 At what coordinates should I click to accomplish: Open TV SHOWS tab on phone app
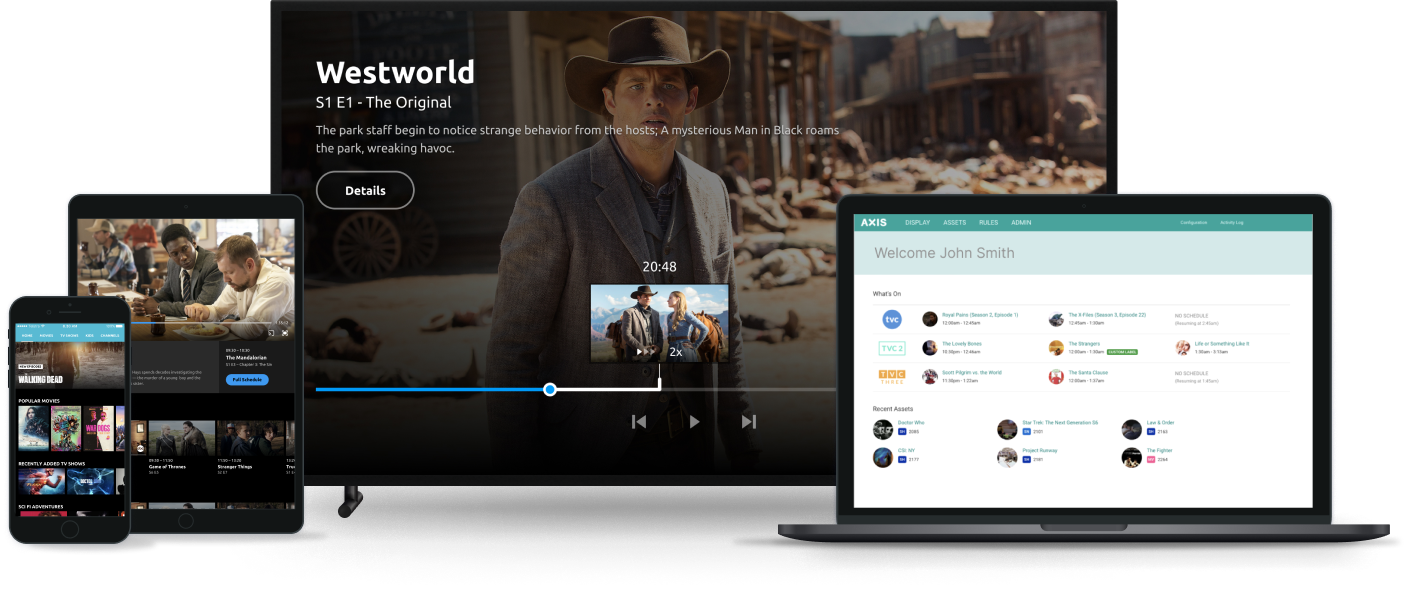[69, 336]
